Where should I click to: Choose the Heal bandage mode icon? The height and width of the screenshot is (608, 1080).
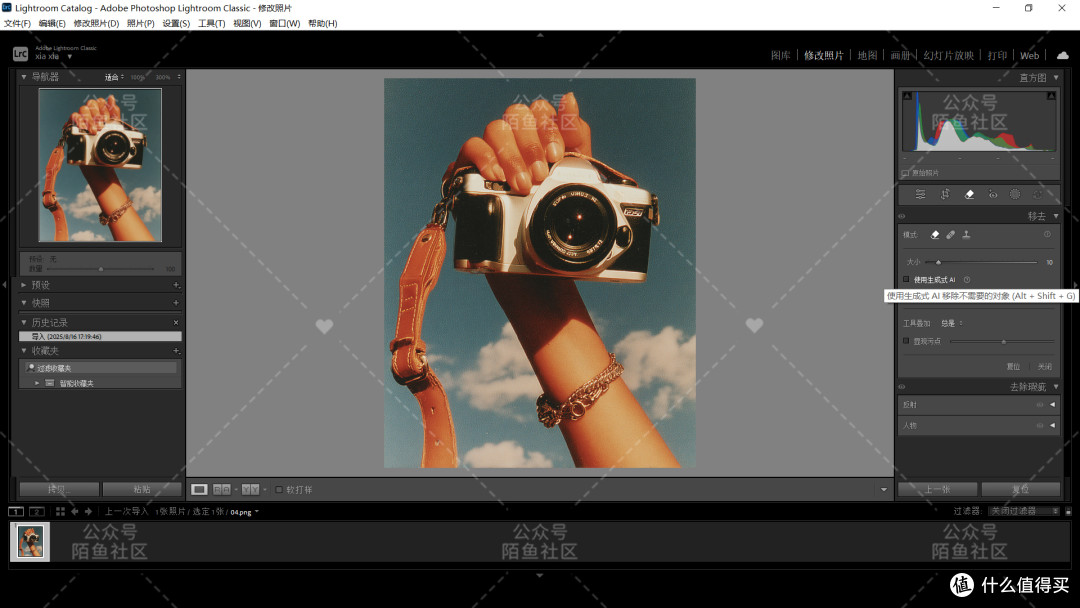(x=951, y=235)
